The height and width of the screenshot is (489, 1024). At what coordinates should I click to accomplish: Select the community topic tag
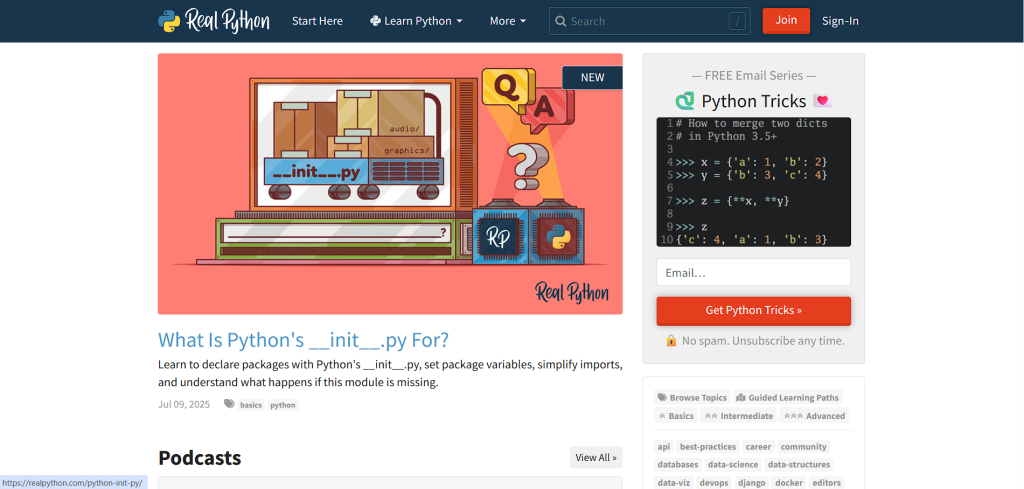(804, 447)
